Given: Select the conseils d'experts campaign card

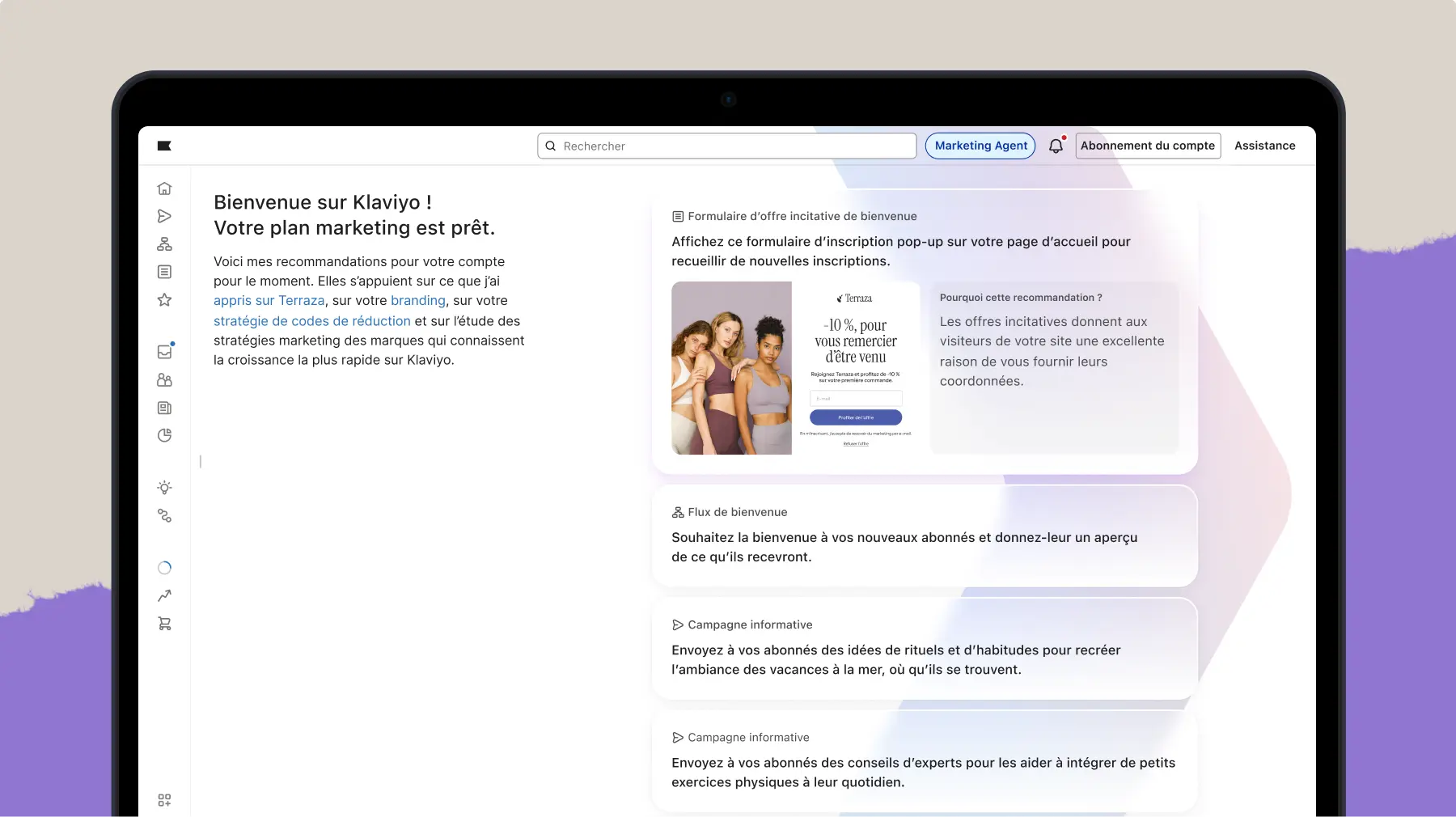Looking at the screenshot, I should pyautogui.click(x=925, y=760).
